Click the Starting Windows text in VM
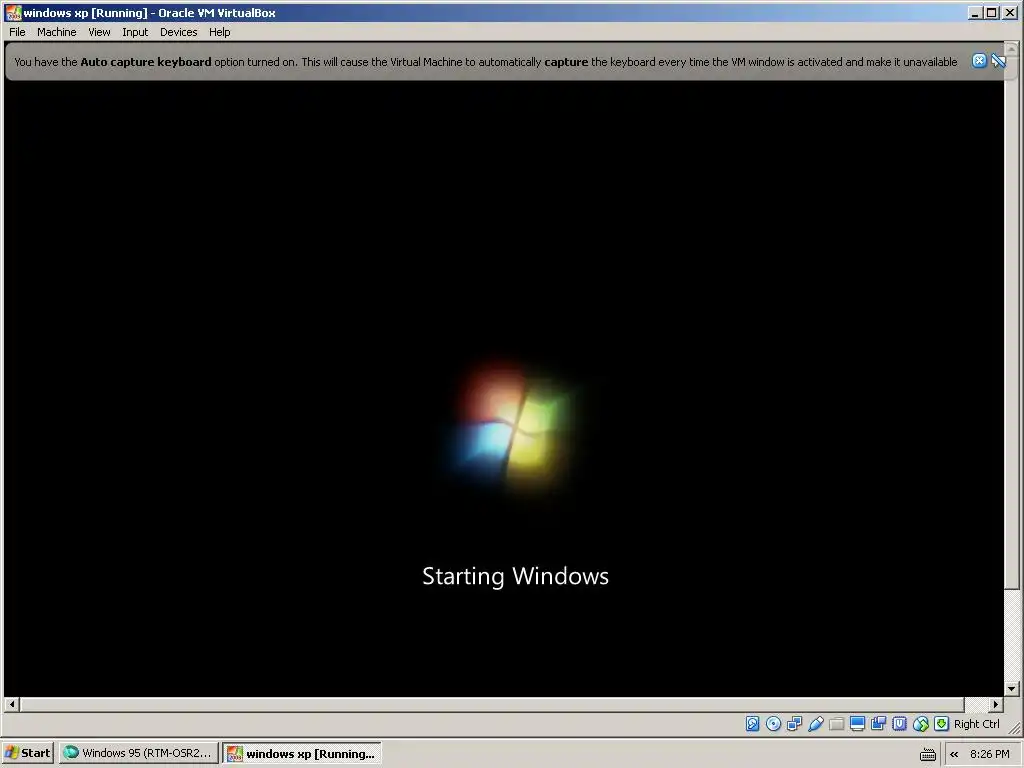Viewport: 1024px width, 768px height. [515, 576]
